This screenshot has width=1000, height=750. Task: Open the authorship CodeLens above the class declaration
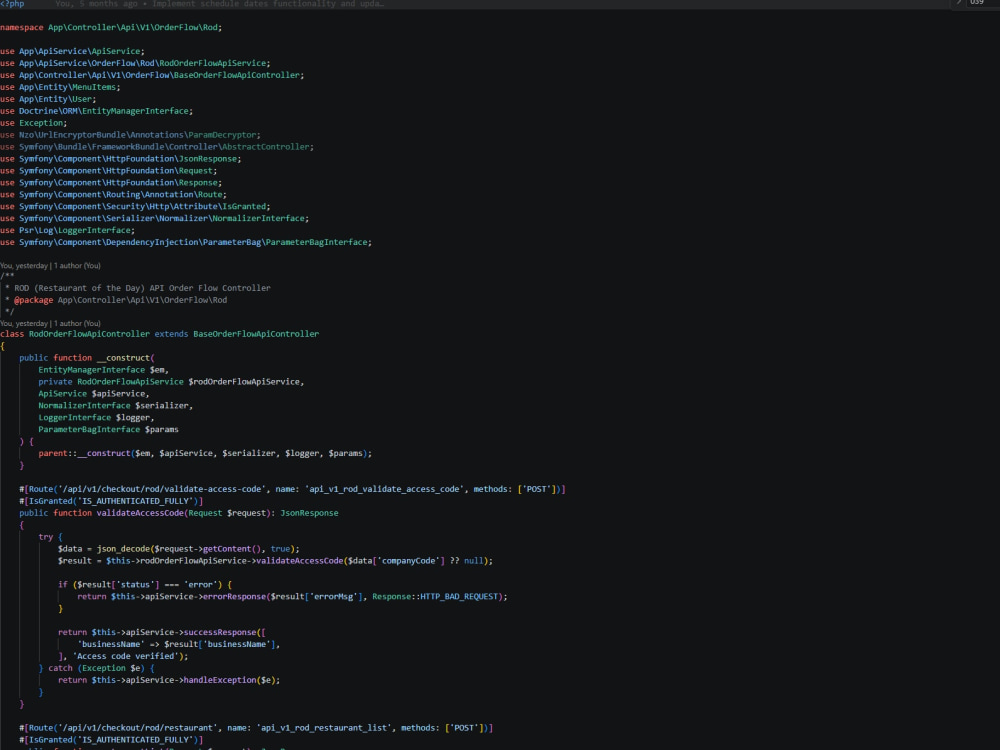[50, 323]
